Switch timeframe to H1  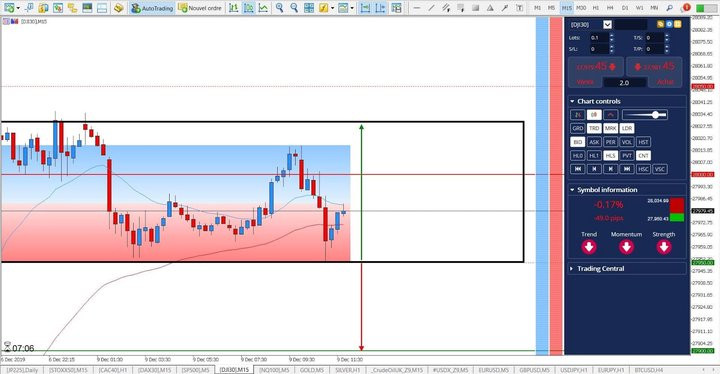pyautogui.click(x=596, y=8)
